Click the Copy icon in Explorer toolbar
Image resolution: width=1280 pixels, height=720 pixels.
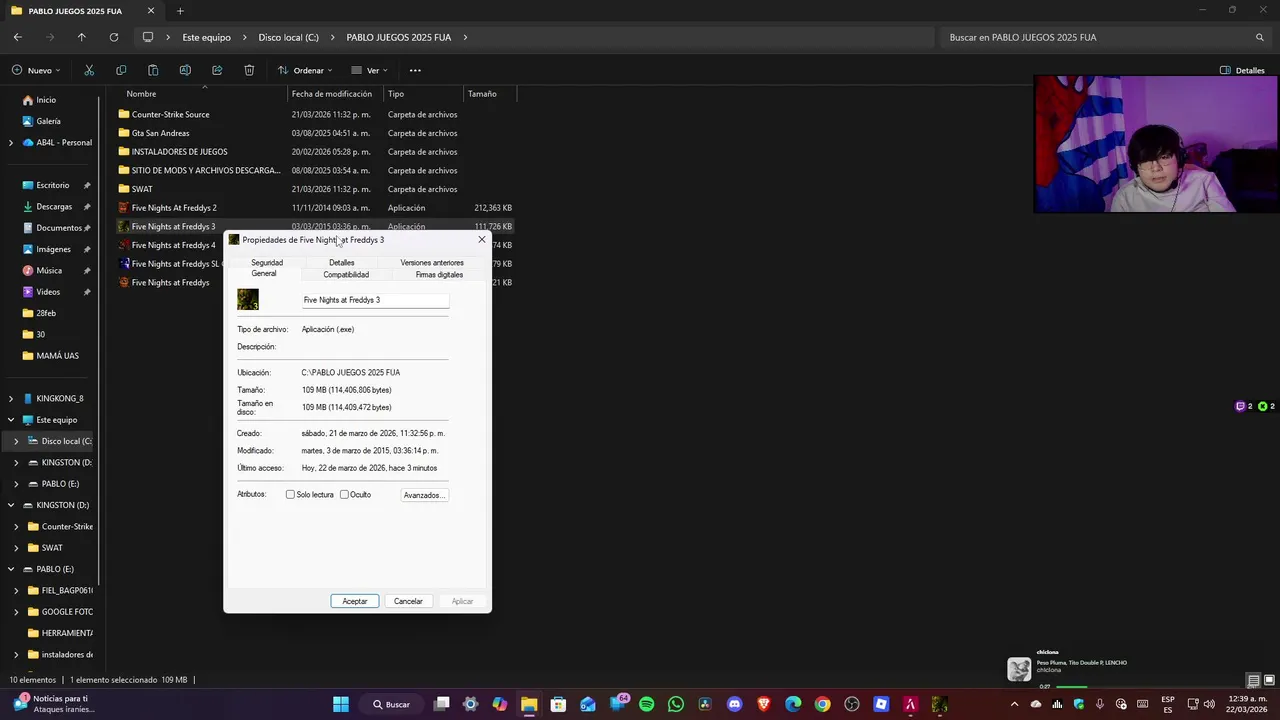[121, 70]
